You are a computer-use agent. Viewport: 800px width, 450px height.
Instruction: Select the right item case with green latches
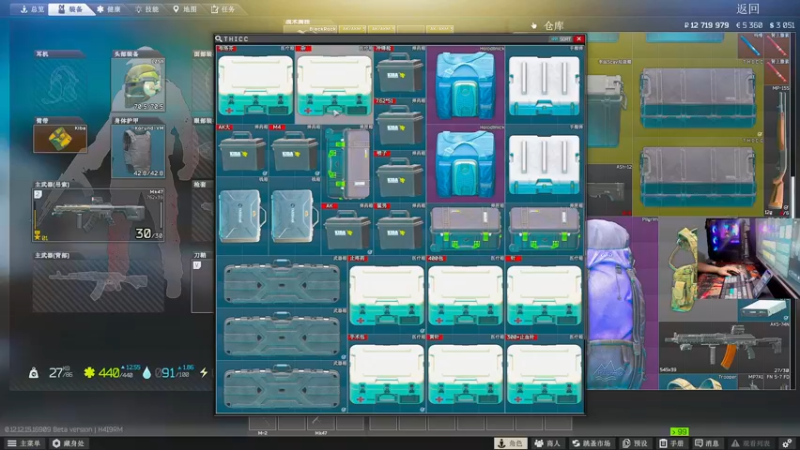pyautogui.click(x=544, y=229)
